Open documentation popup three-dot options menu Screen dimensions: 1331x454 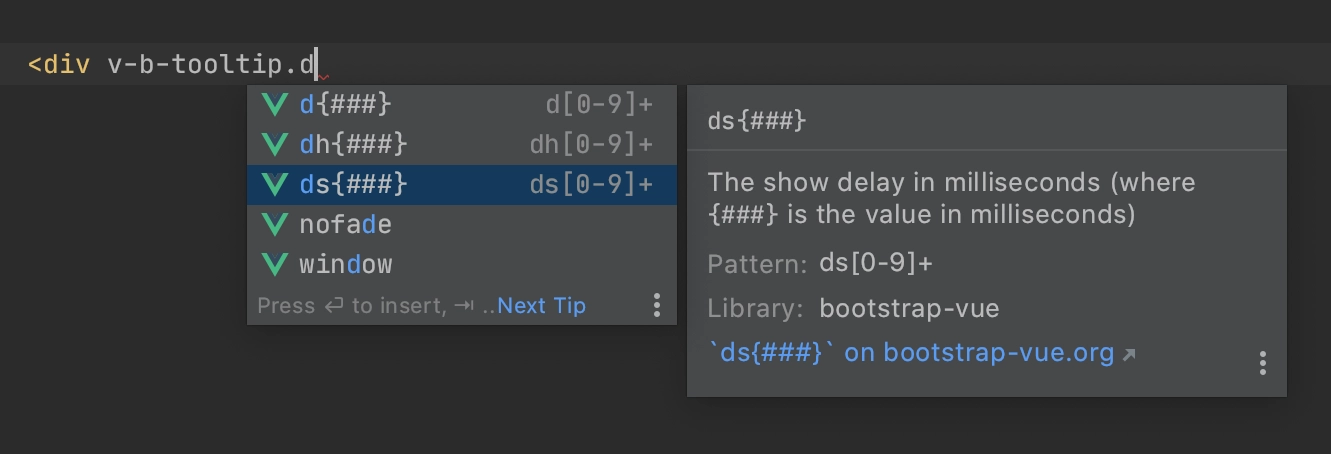coord(1263,363)
